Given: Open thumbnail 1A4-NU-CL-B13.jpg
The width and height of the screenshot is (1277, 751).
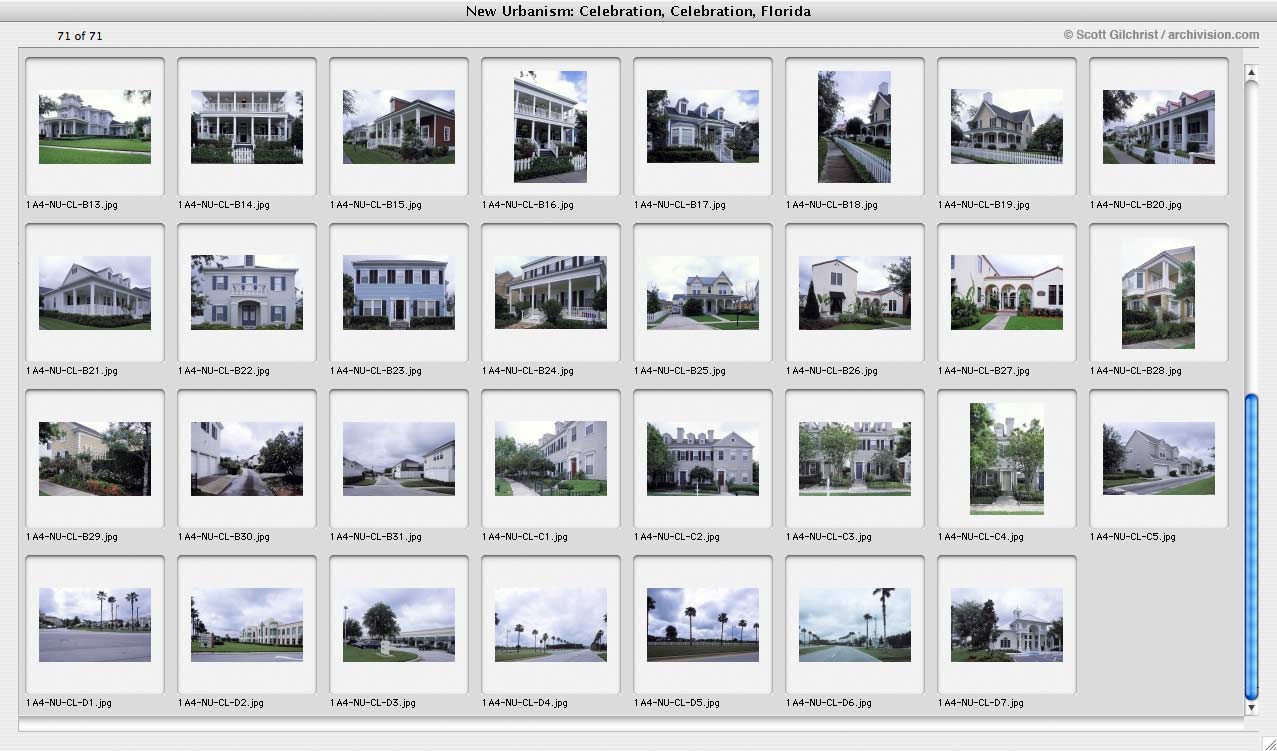Looking at the screenshot, I should pos(95,127).
